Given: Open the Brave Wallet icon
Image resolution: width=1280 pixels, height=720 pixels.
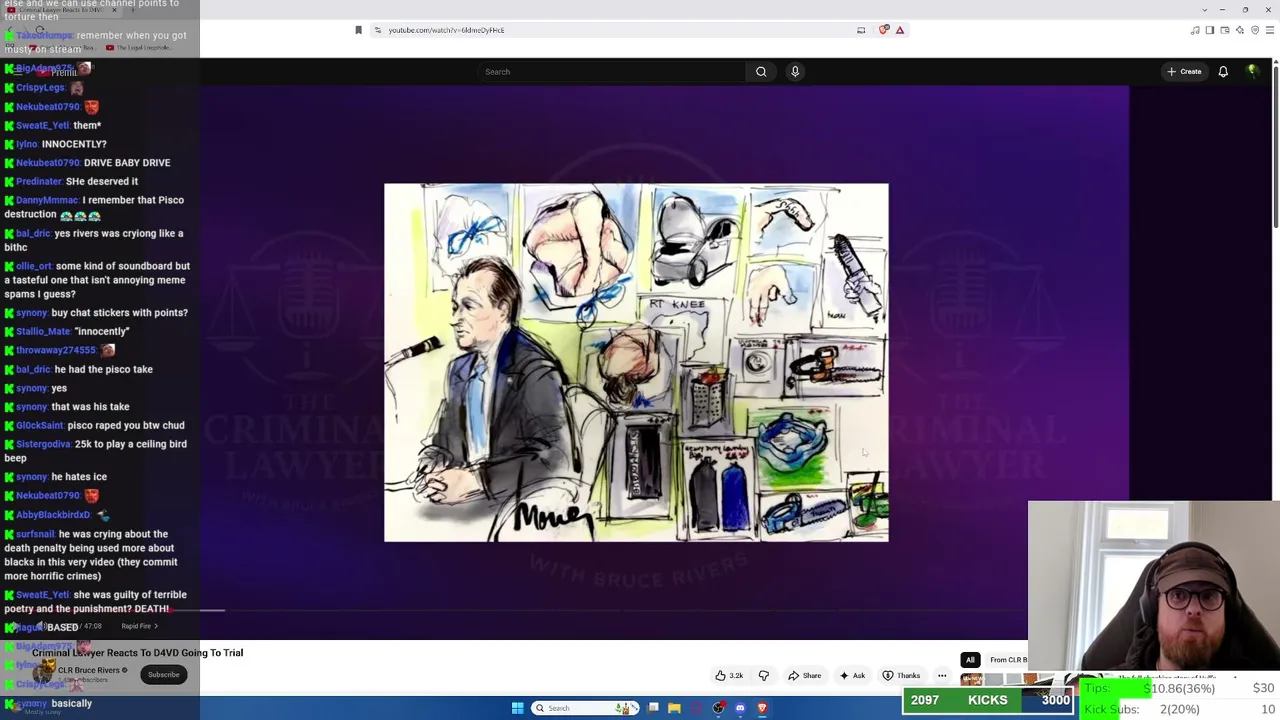Looking at the screenshot, I should coord(1225,30).
